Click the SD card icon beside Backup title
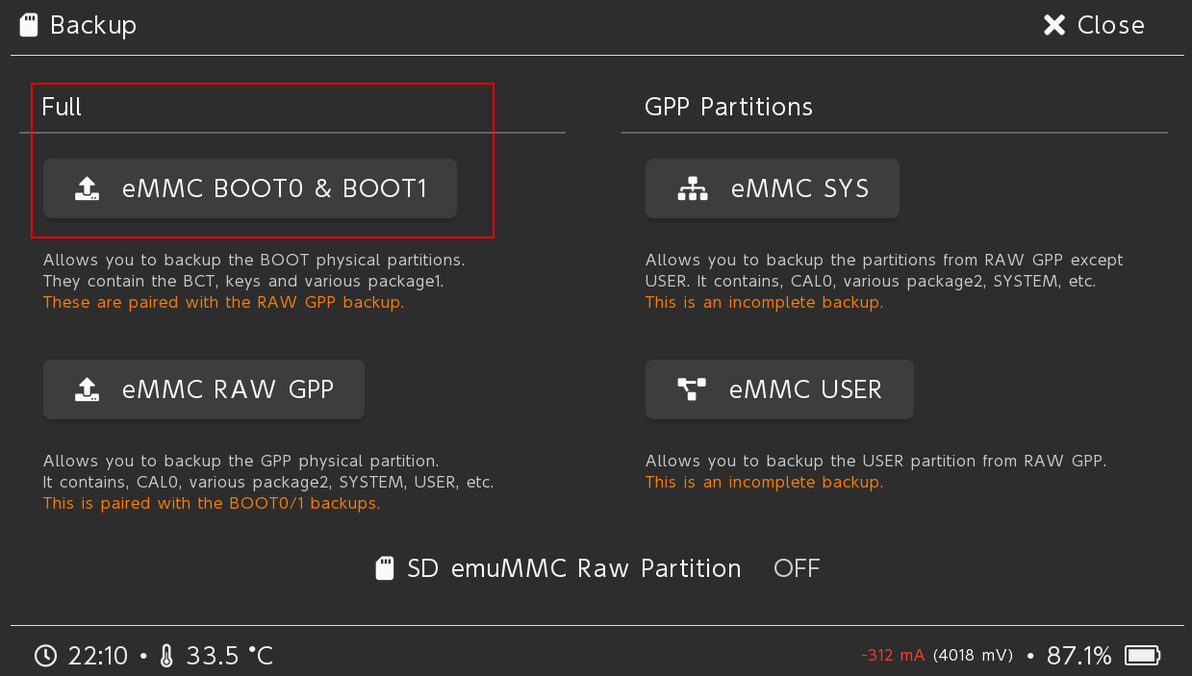1192x676 pixels. [x=29, y=25]
